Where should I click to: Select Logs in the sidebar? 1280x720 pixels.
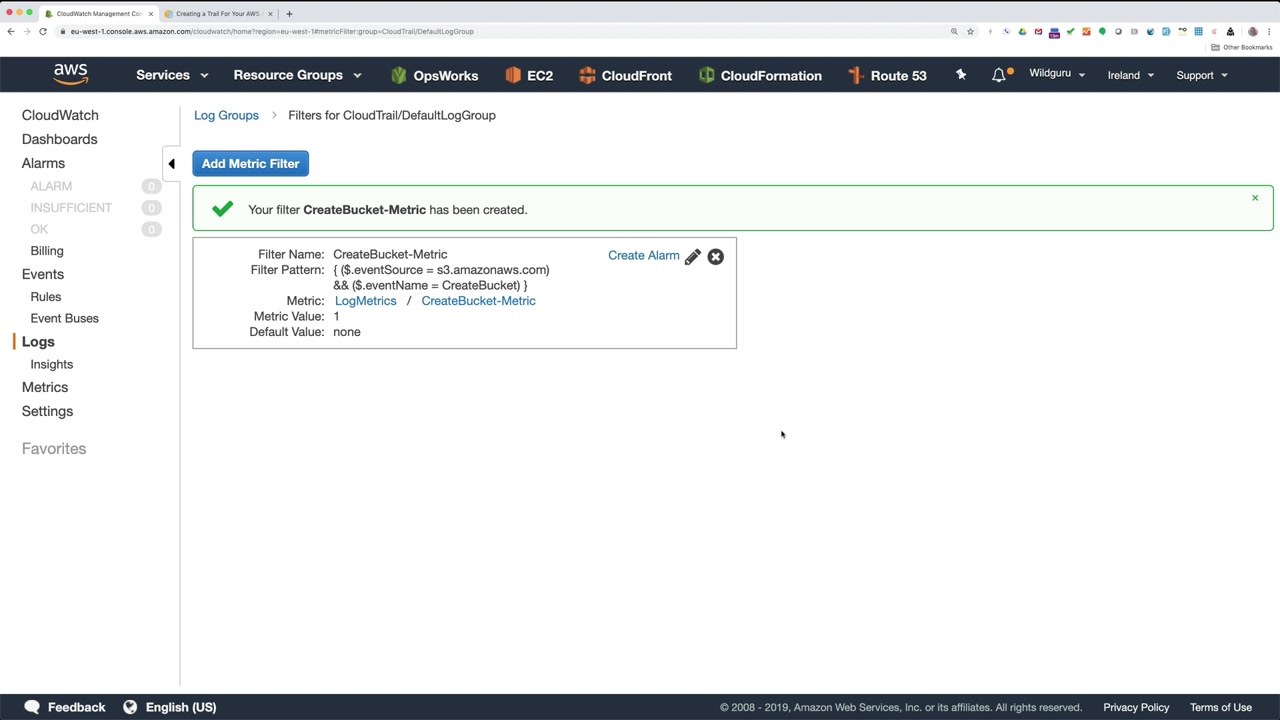point(38,342)
